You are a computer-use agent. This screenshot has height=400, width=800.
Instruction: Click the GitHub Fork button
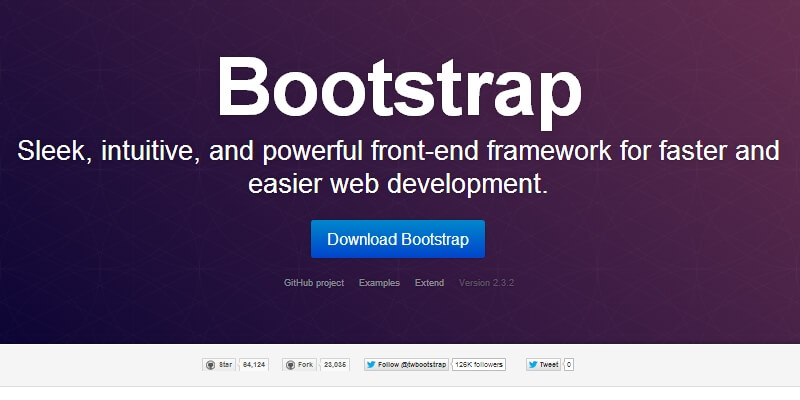tap(299, 364)
